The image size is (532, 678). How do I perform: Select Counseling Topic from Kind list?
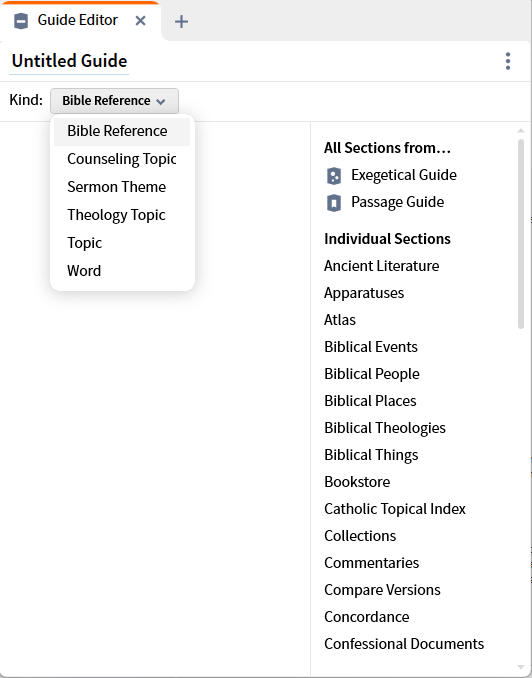click(x=122, y=159)
